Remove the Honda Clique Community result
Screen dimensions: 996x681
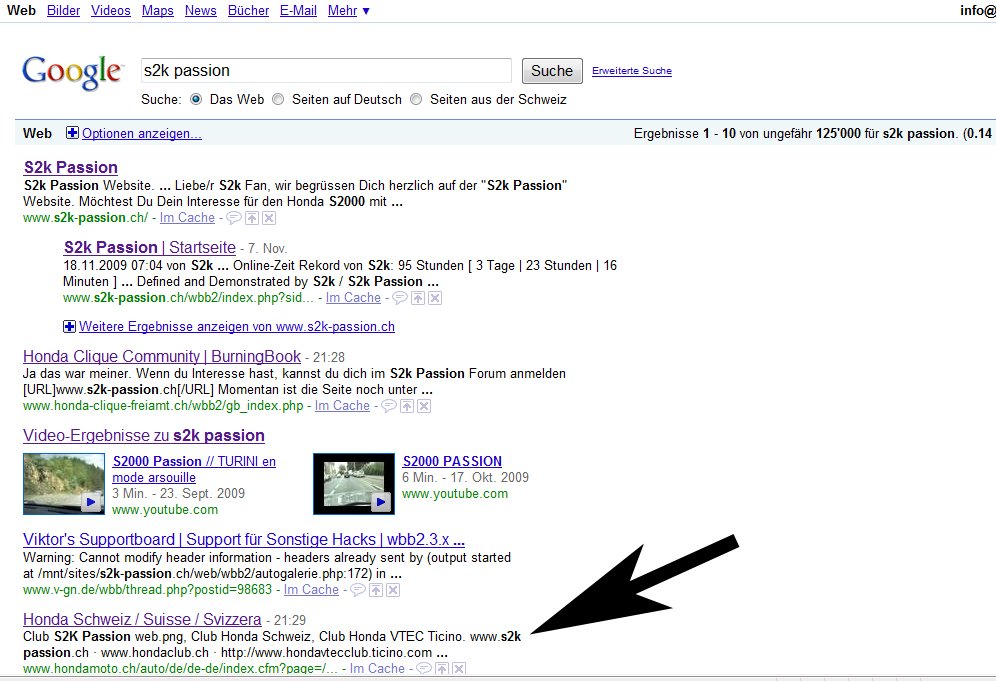424,406
